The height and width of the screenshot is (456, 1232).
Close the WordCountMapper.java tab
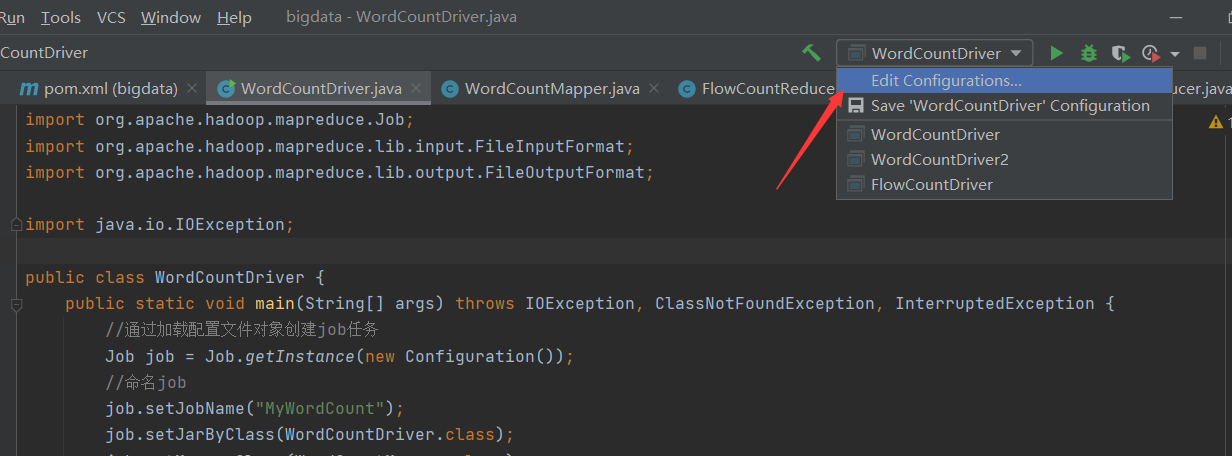(654, 89)
